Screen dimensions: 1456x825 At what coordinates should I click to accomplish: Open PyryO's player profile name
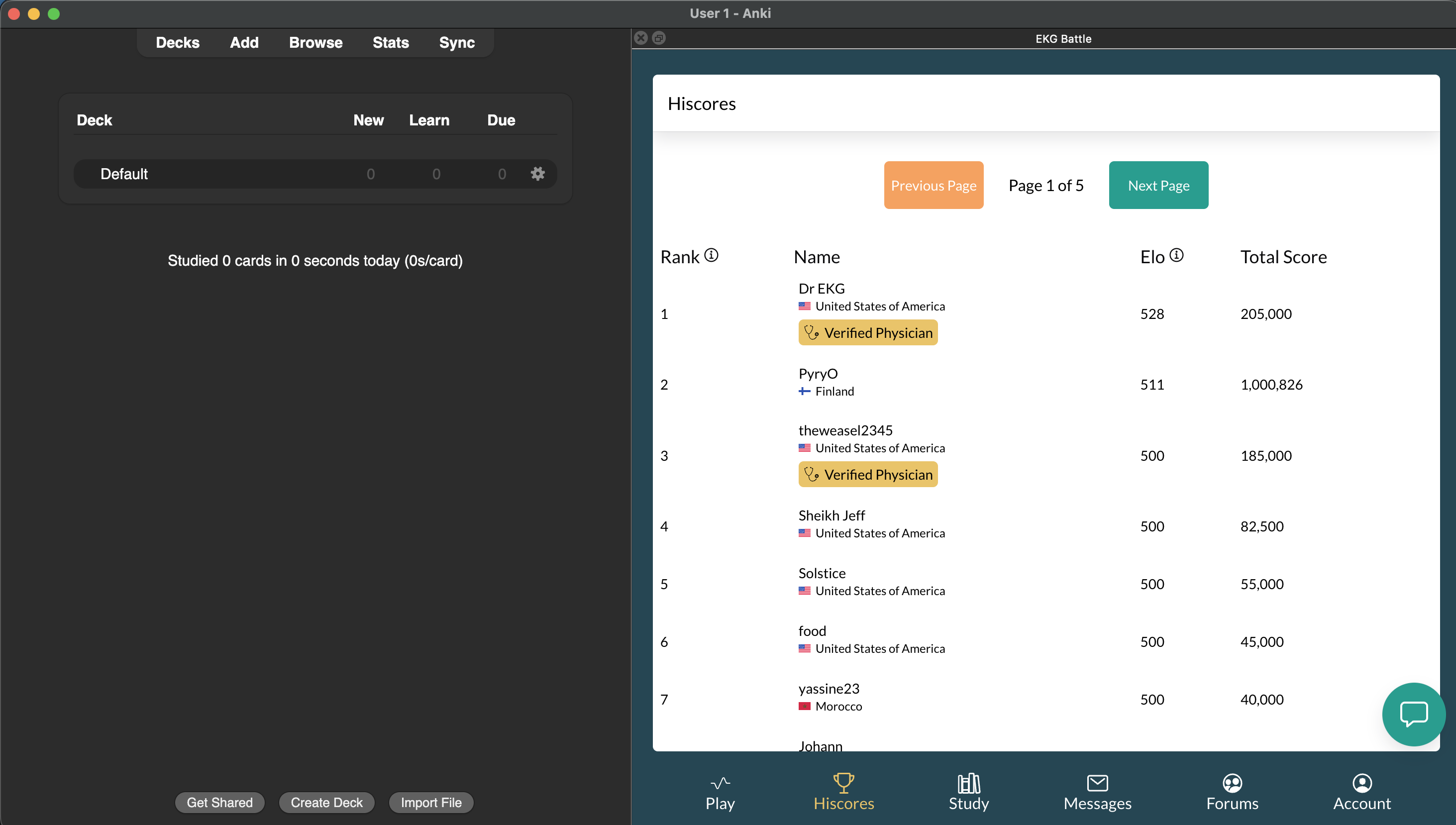tap(818, 373)
